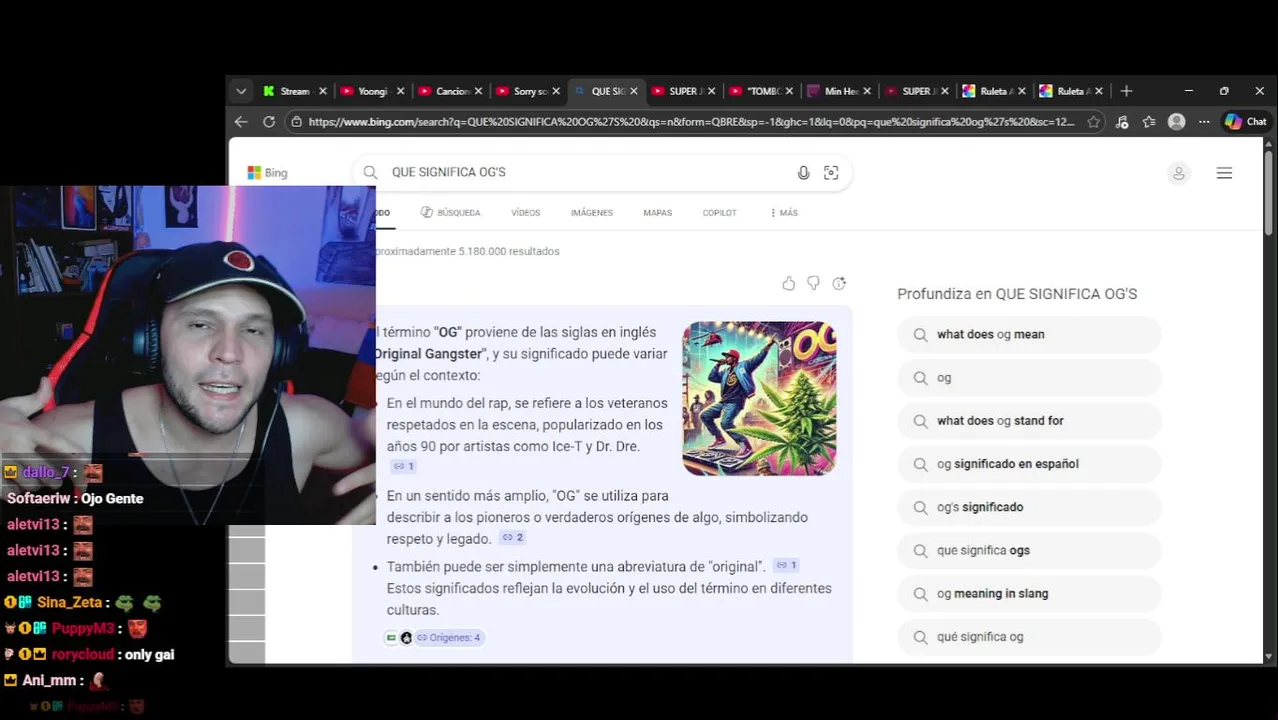Open Copilot Chat in browser toolbar
The height and width of the screenshot is (720, 1278).
tap(1246, 122)
